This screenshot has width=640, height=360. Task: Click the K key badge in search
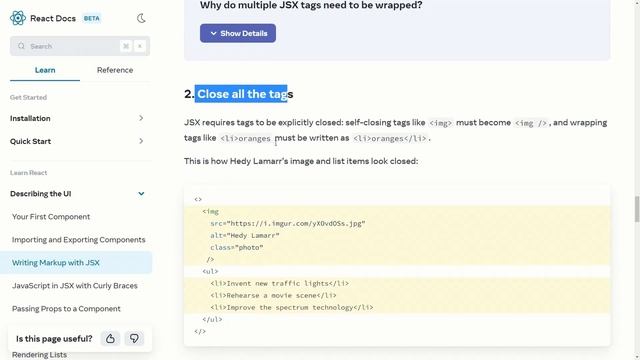[140, 46]
